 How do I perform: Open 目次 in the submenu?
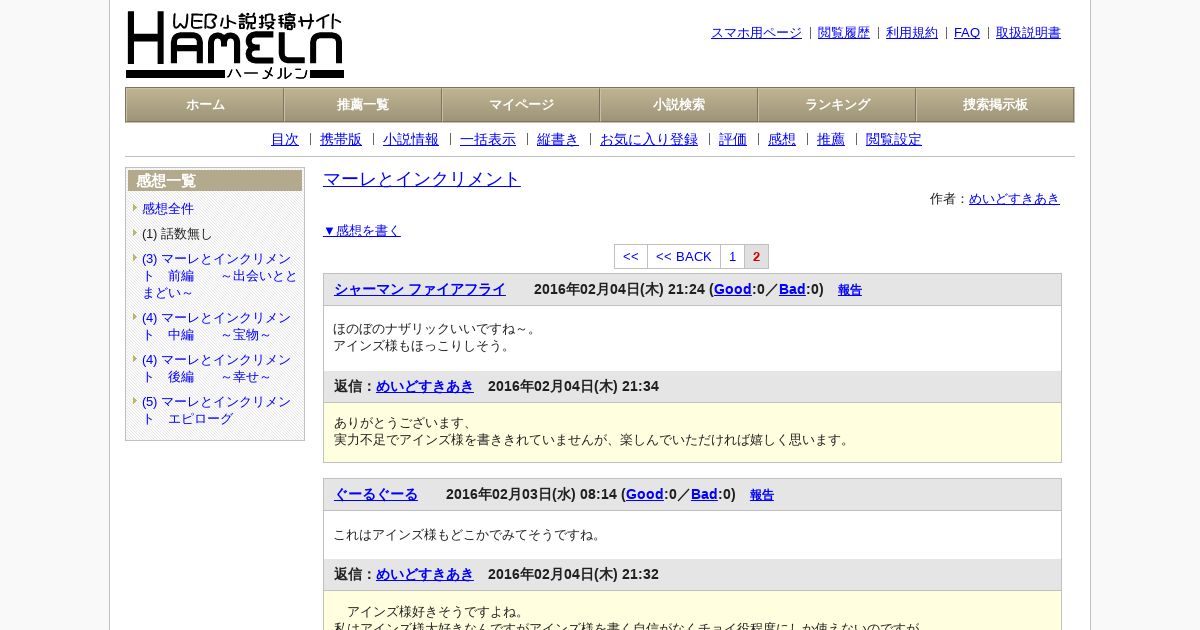[x=285, y=140]
